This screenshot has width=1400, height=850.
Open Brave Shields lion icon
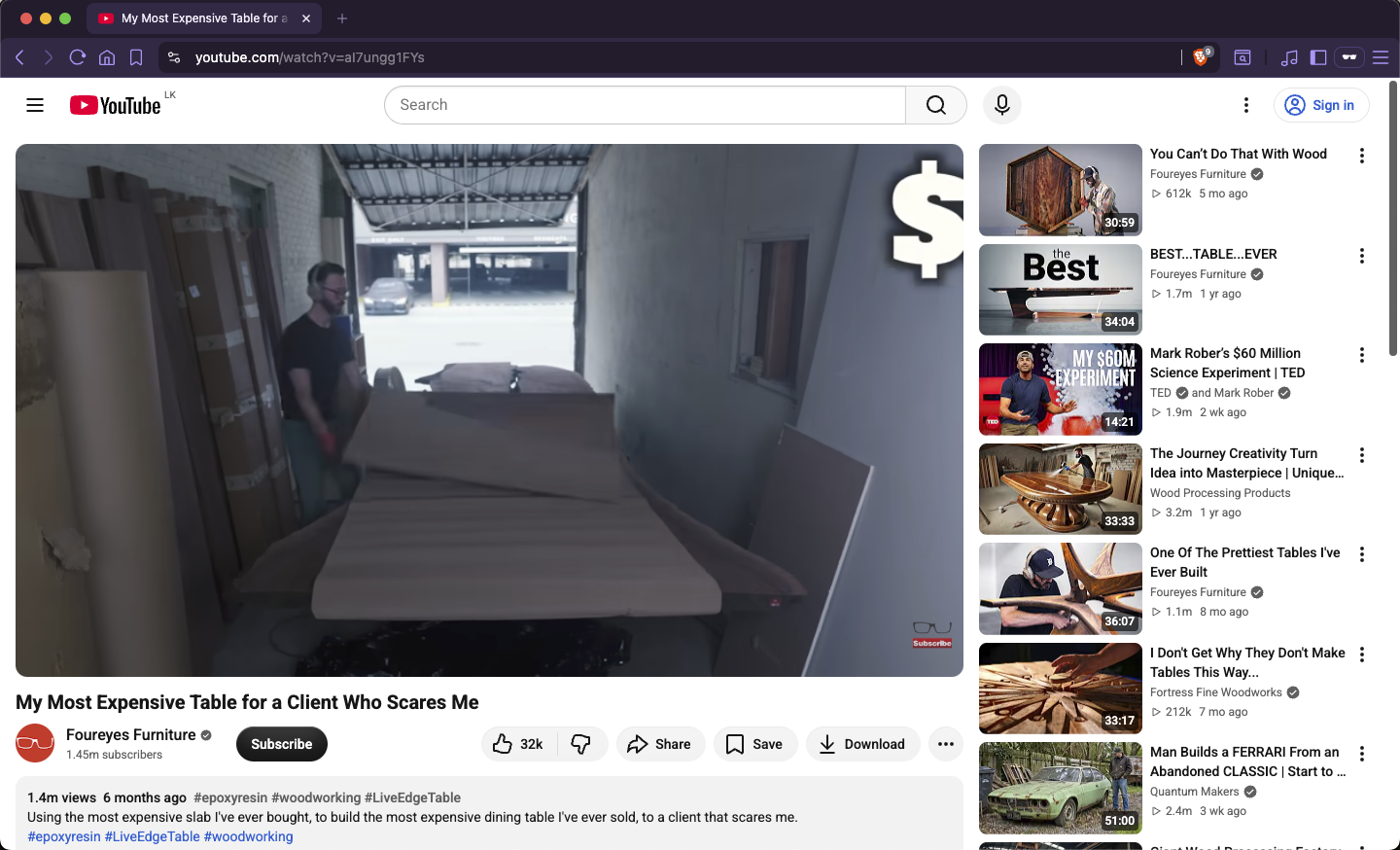point(1202,57)
